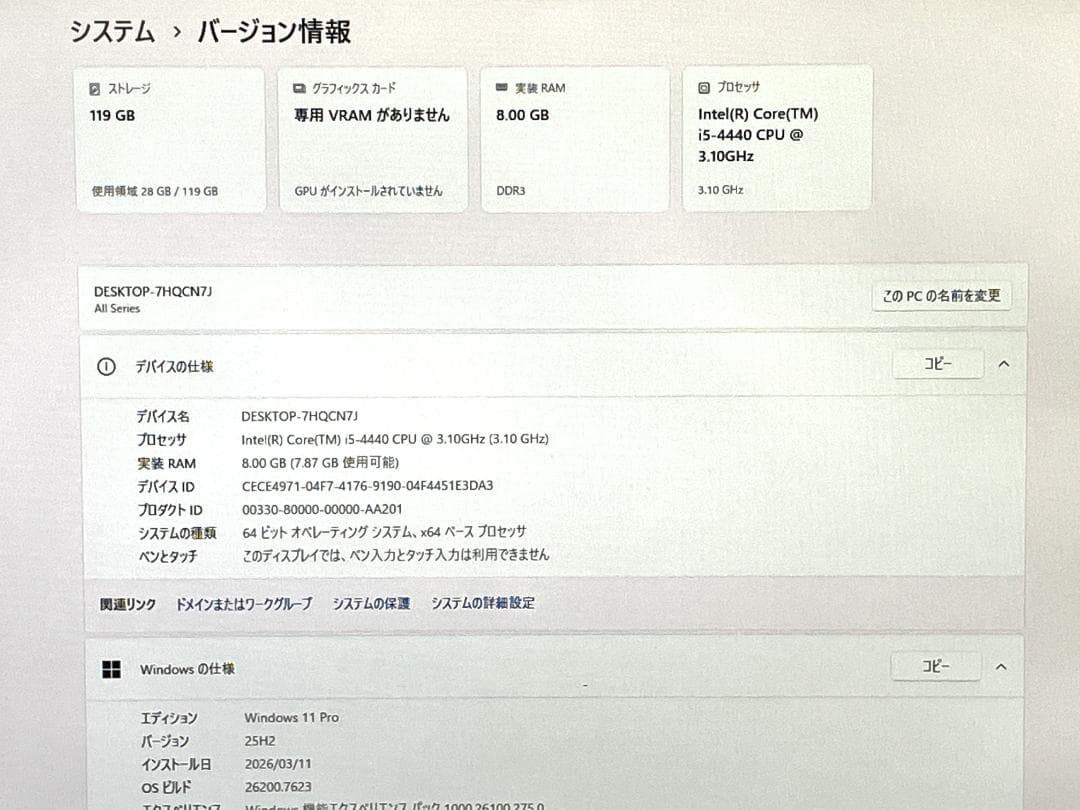Click the 使用領域 28 GB / 119 GB text
The height and width of the screenshot is (810, 1080).
click(155, 191)
